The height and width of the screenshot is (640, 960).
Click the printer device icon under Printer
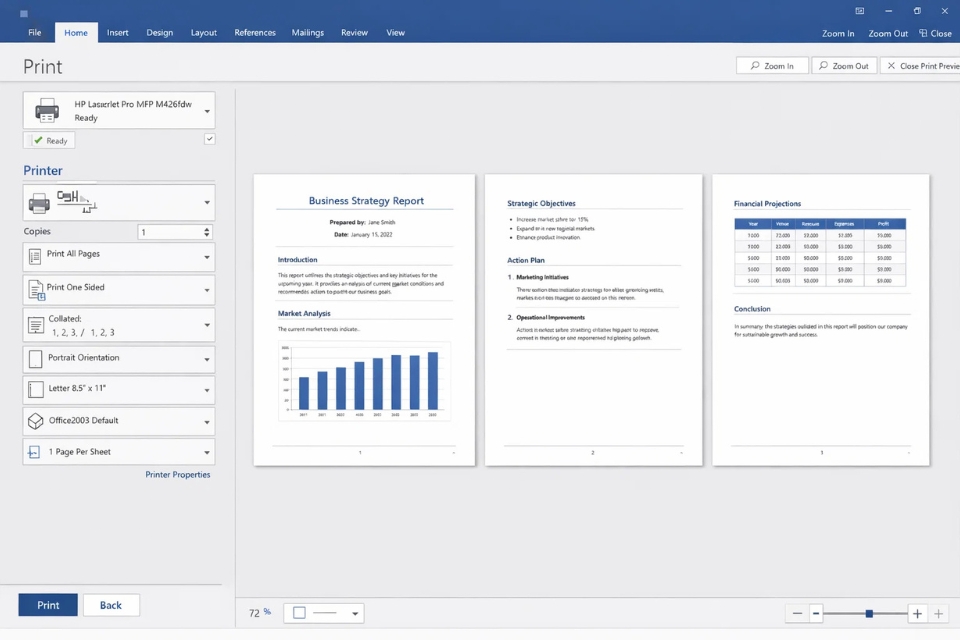38,201
